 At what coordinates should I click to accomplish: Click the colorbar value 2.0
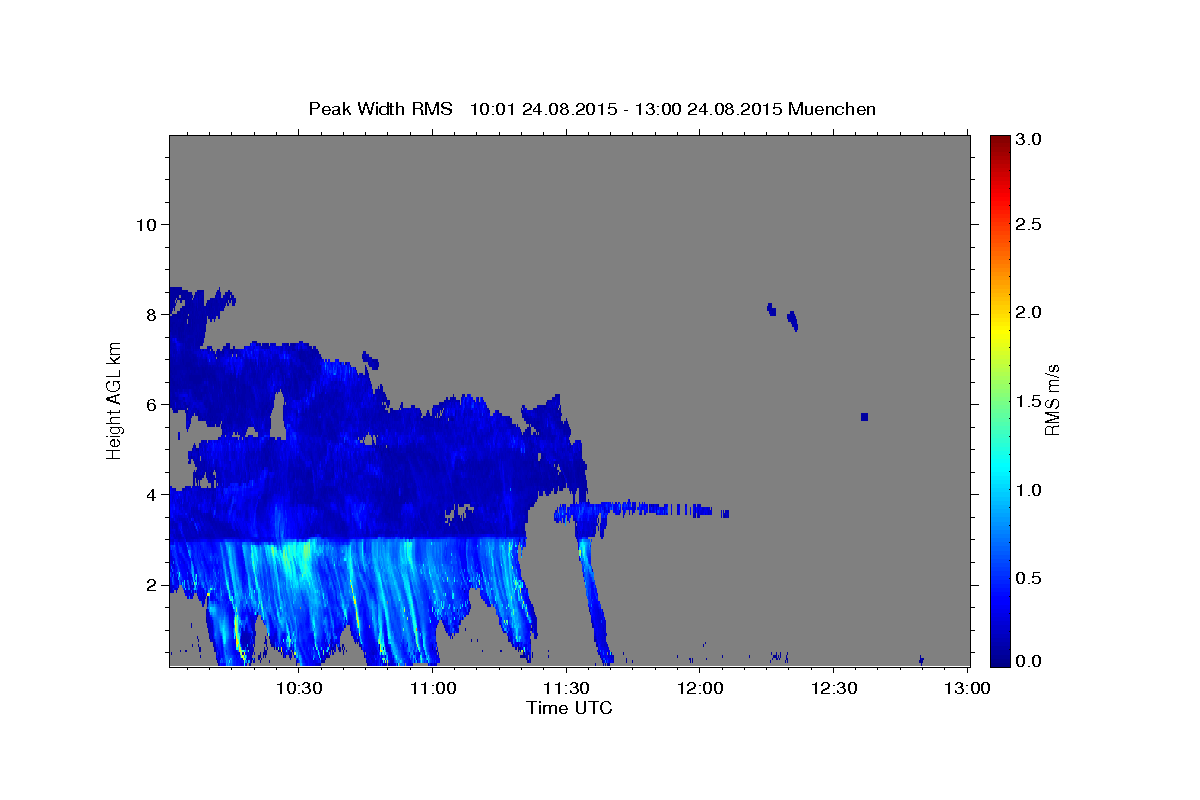pyautogui.click(x=1030, y=312)
